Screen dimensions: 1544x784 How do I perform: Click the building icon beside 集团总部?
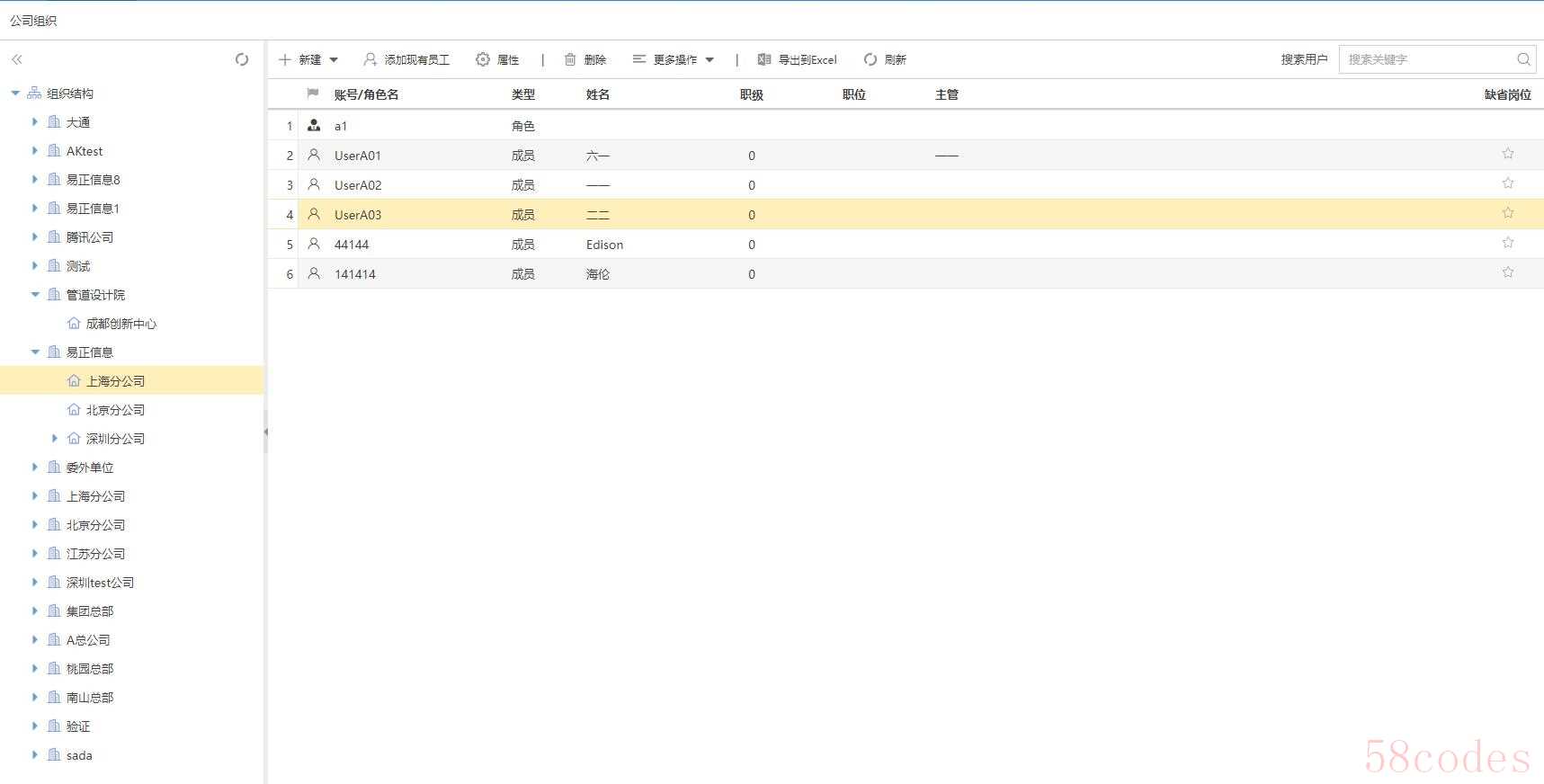coord(54,610)
